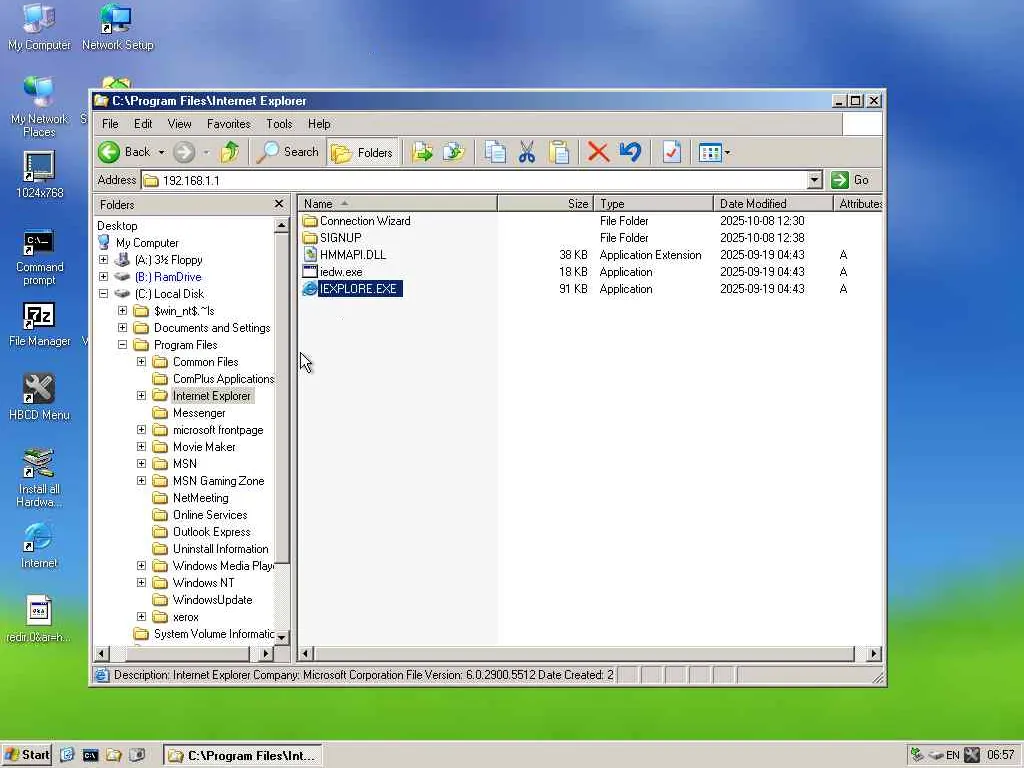
Task: Open the Search pane
Action: coord(287,152)
